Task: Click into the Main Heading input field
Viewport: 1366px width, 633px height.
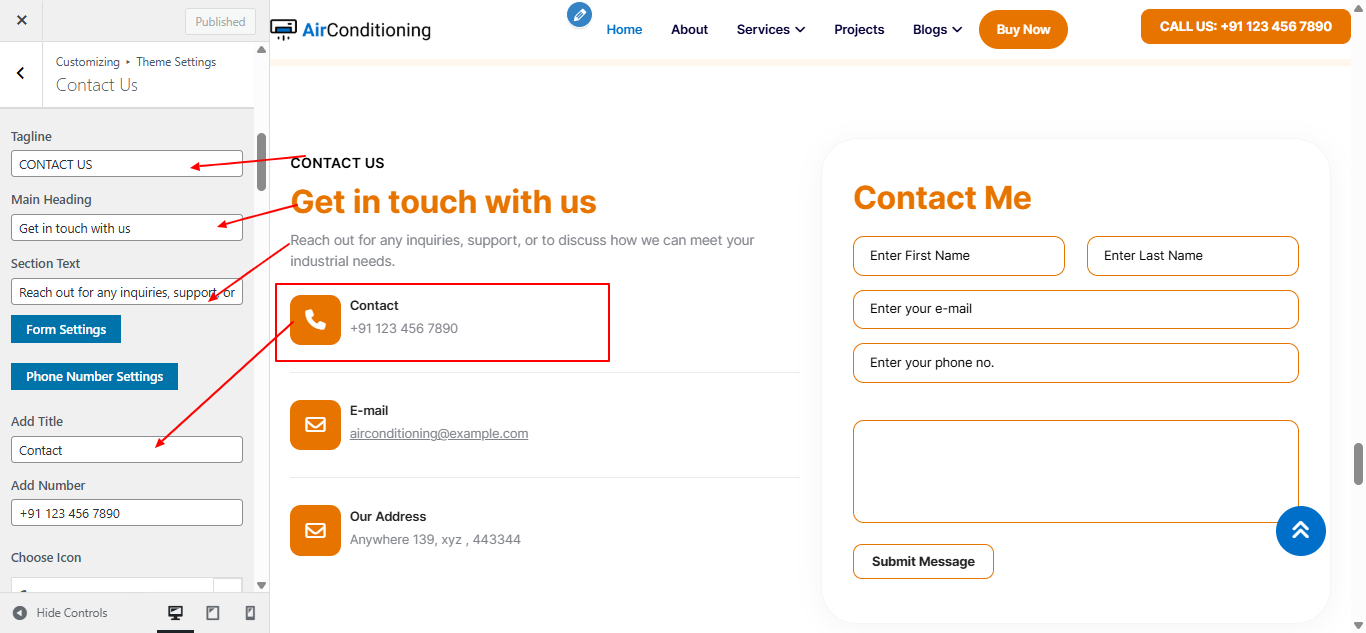Action: pos(127,228)
